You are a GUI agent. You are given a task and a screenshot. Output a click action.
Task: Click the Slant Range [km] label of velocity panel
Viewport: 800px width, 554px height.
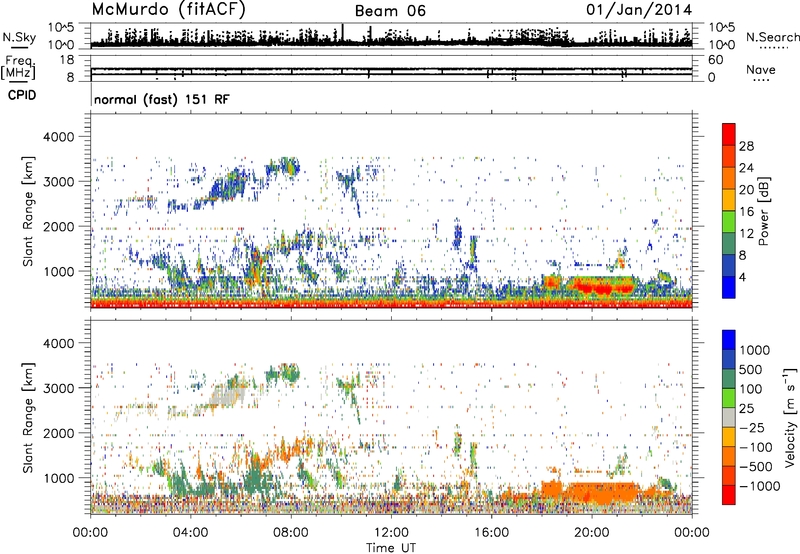[28, 418]
